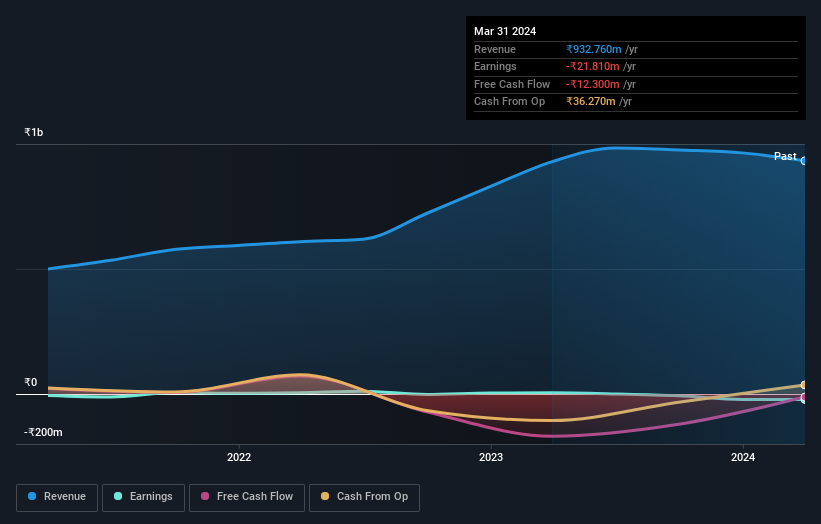Image resolution: width=821 pixels, height=524 pixels.
Task: Click the 2022 x-axis label
Action: point(239,457)
